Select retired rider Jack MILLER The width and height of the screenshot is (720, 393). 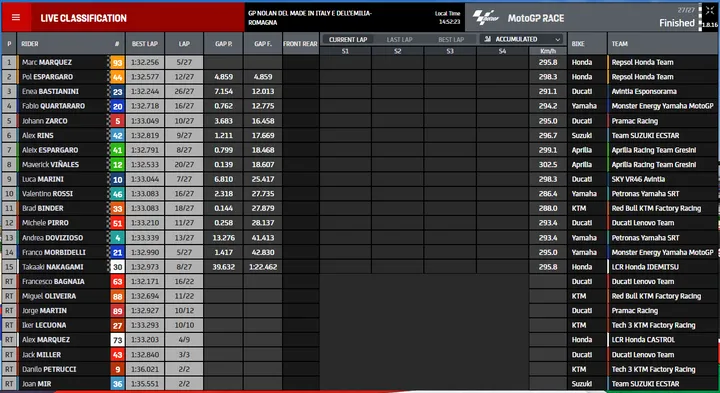pyautogui.click(x=41, y=354)
